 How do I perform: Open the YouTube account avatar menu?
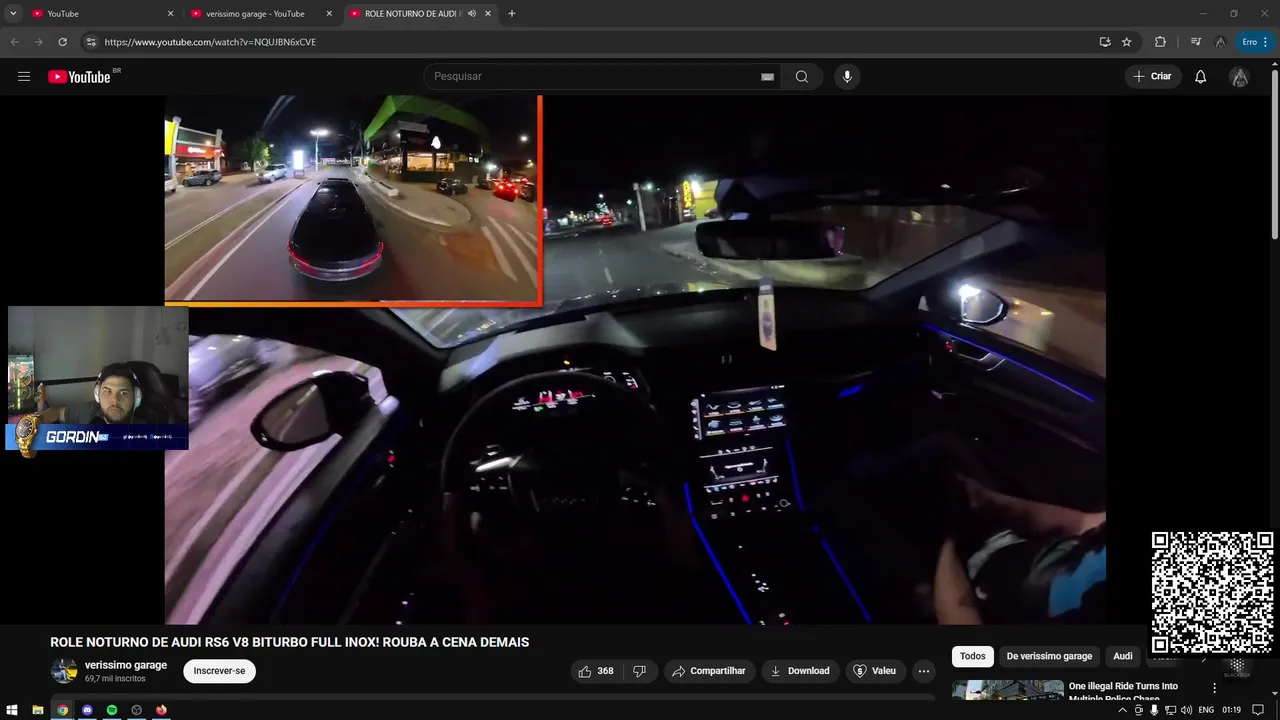1240,77
